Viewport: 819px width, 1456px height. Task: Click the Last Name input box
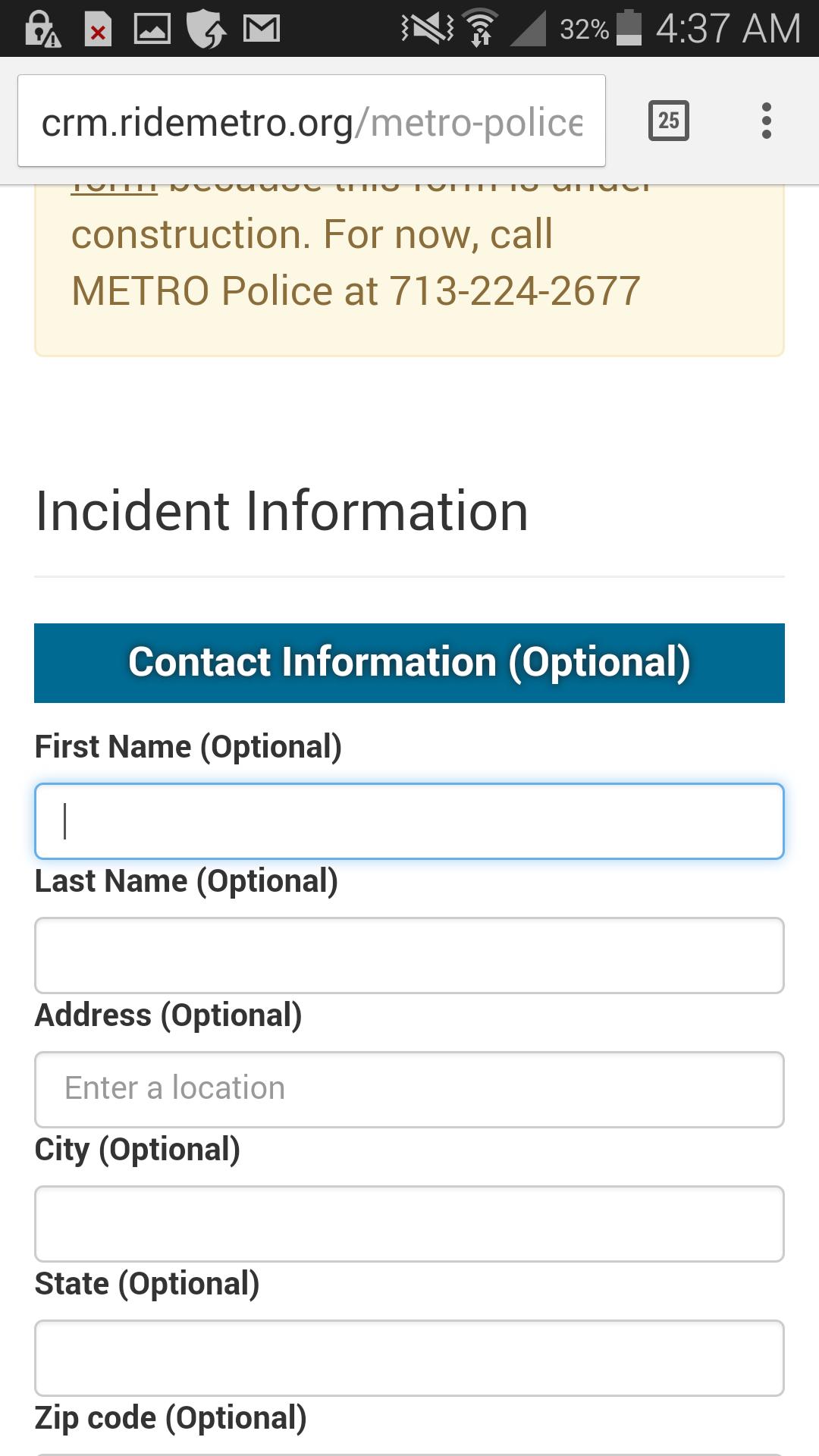408,955
